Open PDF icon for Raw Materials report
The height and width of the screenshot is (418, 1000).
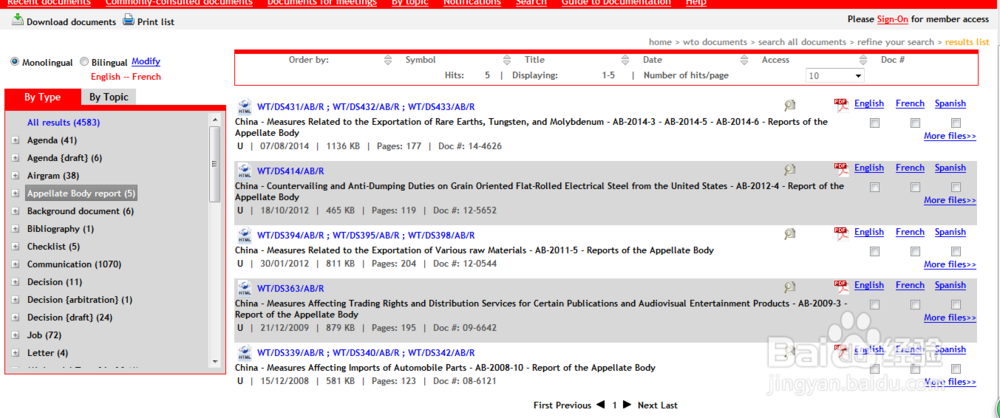(841, 233)
